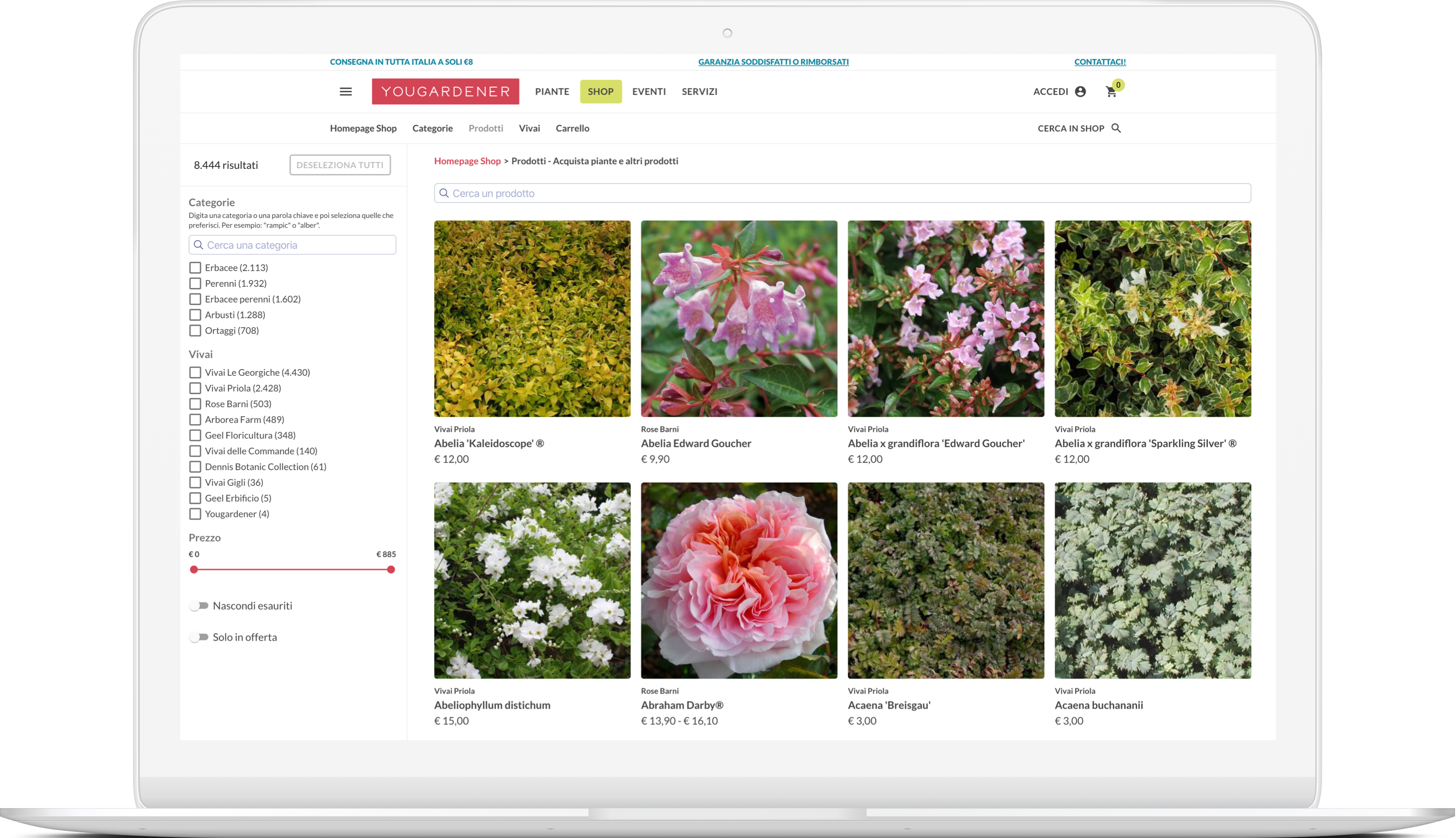
Task: Click the DESELEZIONA TUTTI button
Action: click(x=340, y=164)
